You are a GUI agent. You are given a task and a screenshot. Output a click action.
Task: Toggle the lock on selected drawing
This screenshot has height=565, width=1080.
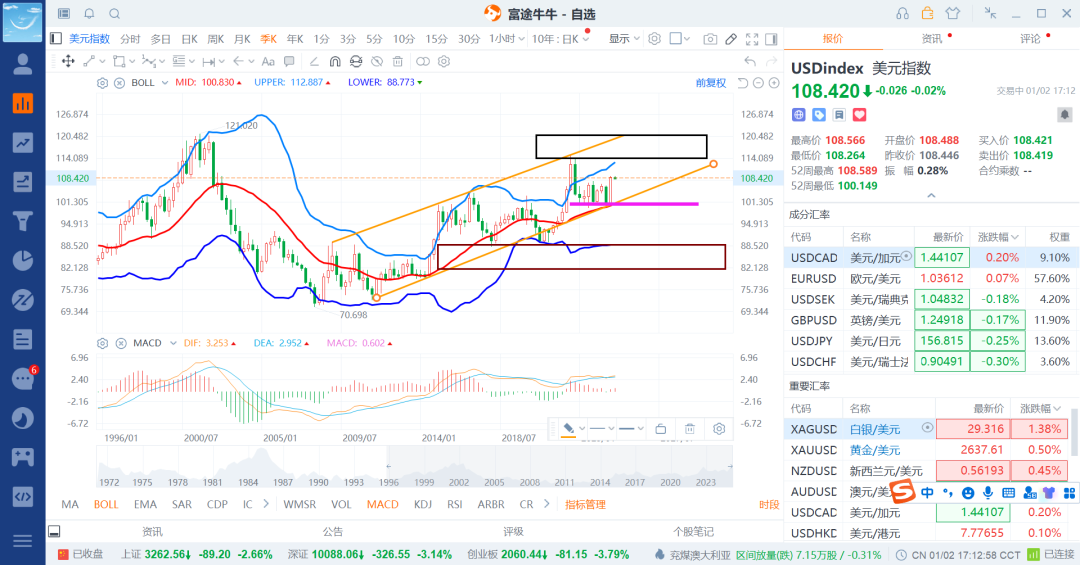tap(661, 429)
